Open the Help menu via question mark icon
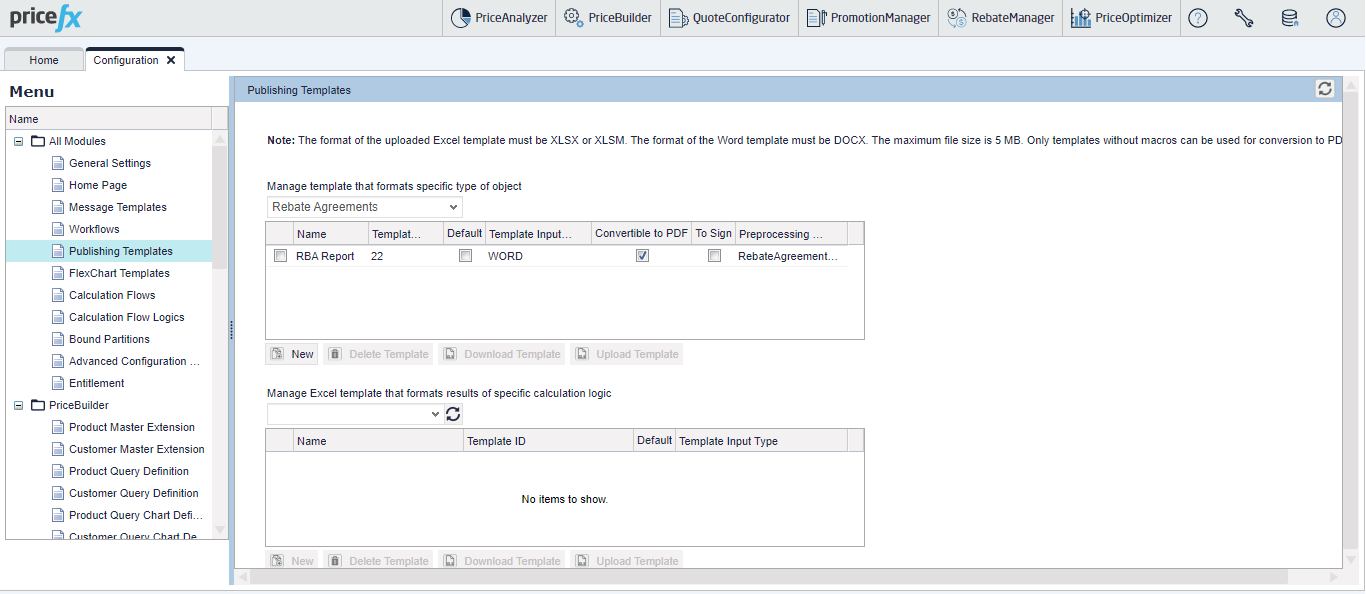 tap(1197, 17)
